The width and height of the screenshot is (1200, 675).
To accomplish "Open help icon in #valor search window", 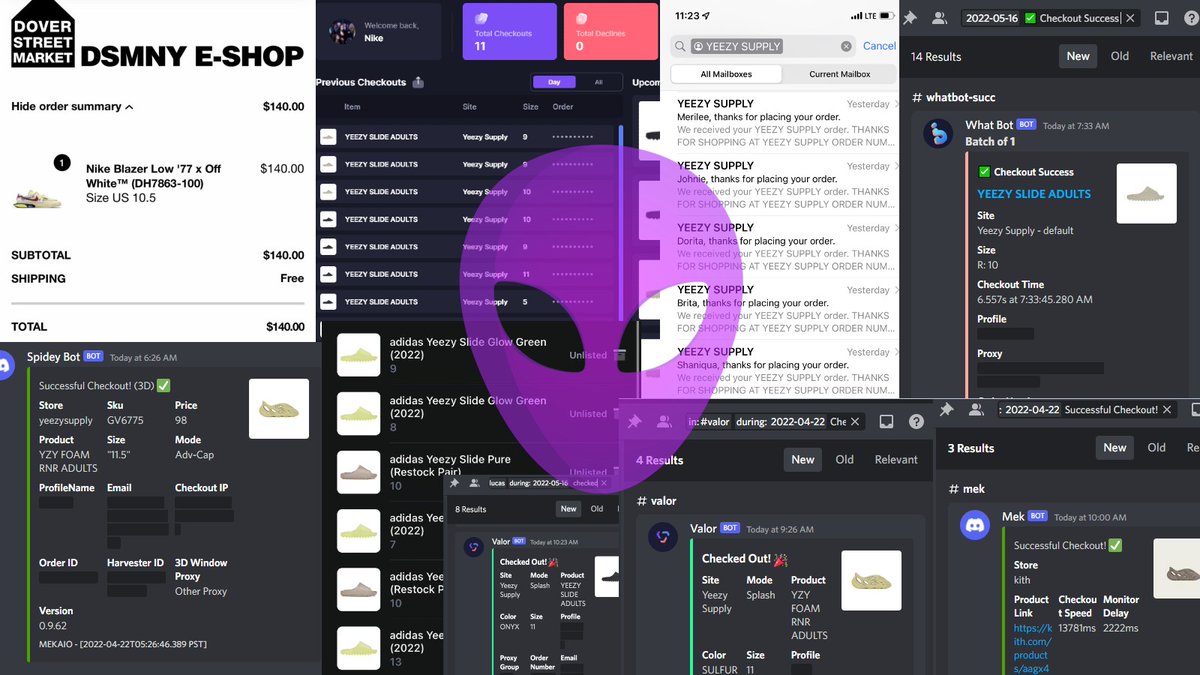I will point(915,422).
